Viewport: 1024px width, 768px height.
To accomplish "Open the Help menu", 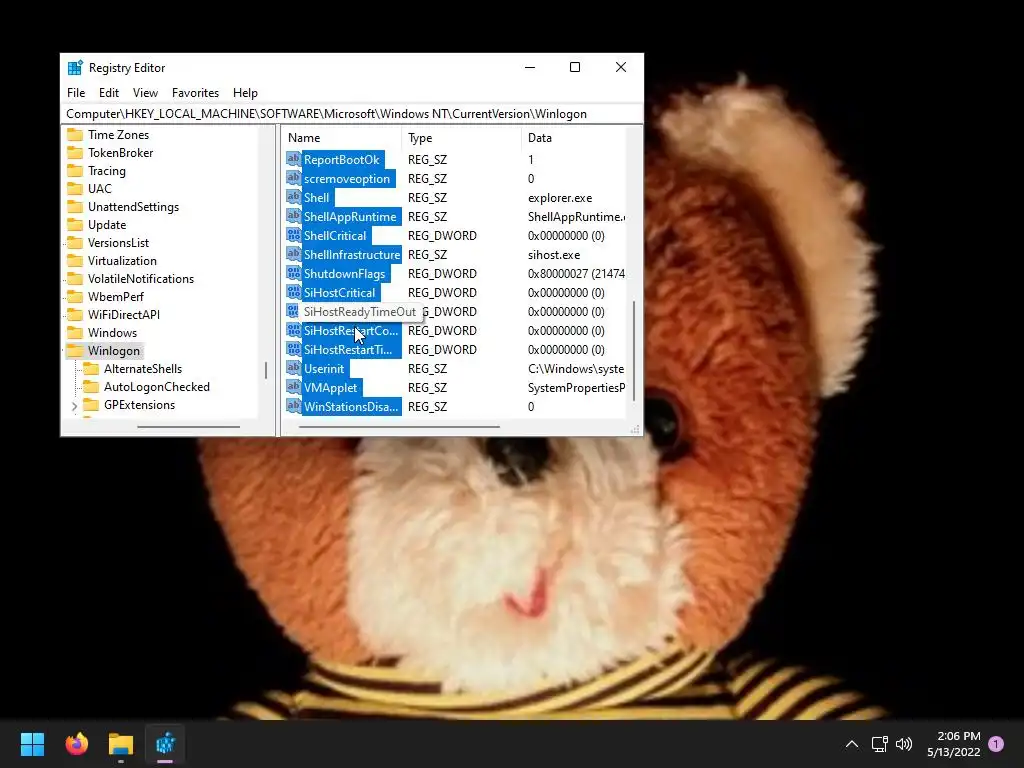I will (x=245, y=93).
